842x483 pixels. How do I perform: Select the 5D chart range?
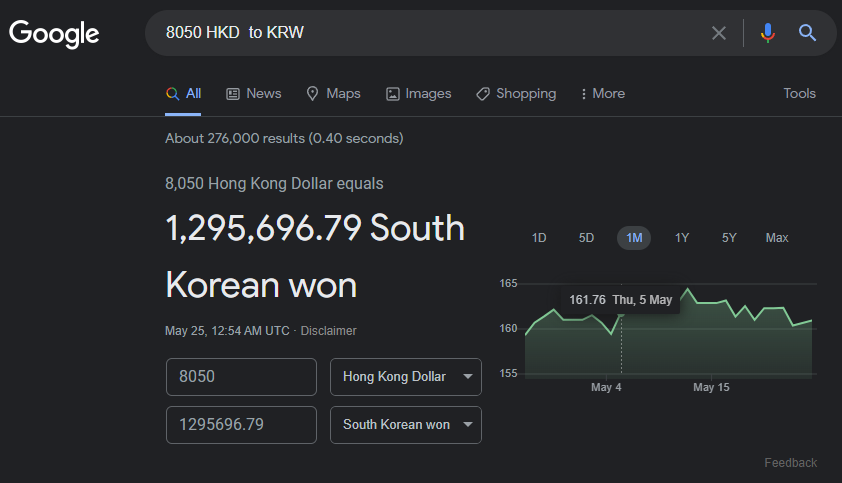(x=586, y=238)
